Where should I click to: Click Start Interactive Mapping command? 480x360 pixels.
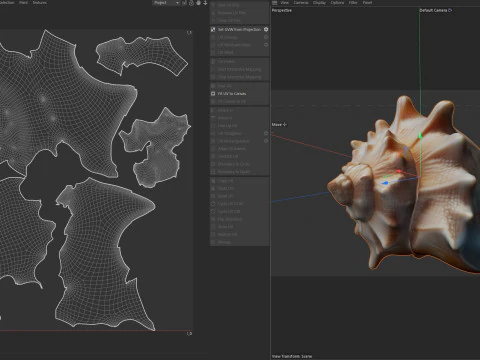click(239, 69)
